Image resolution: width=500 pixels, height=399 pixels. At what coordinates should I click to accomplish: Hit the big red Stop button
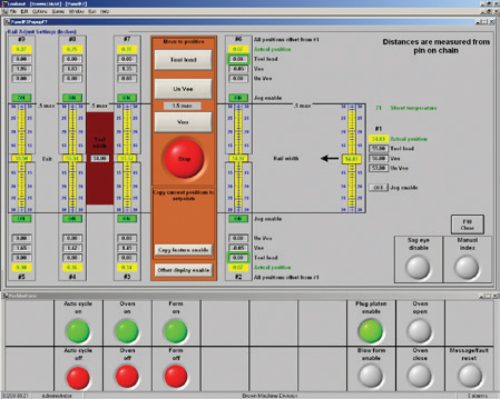[x=184, y=159]
